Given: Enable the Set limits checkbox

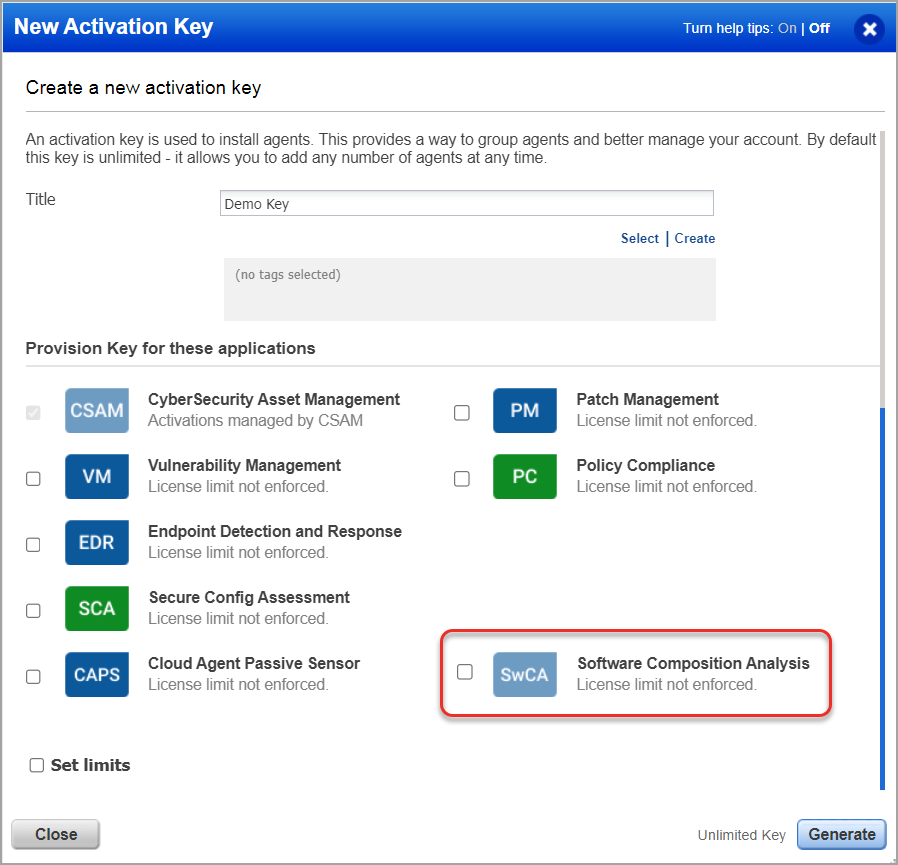Looking at the screenshot, I should point(37,765).
